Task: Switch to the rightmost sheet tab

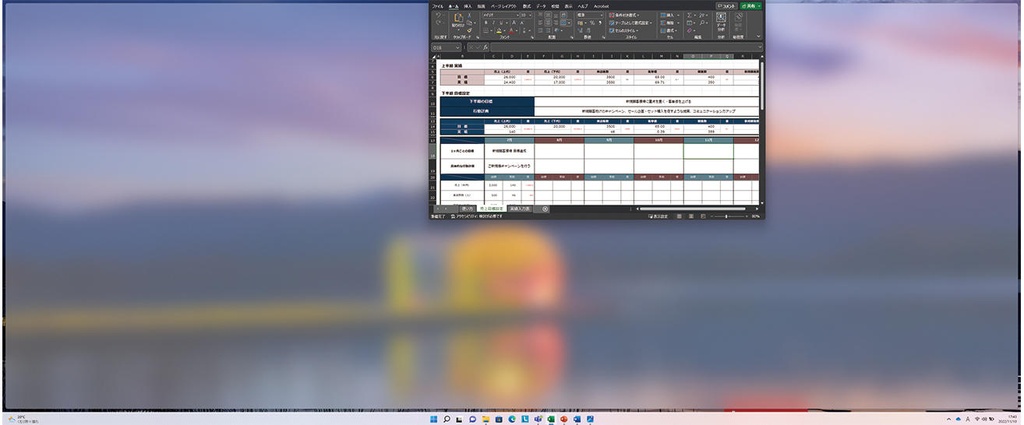Action: click(x=519, y=209)
